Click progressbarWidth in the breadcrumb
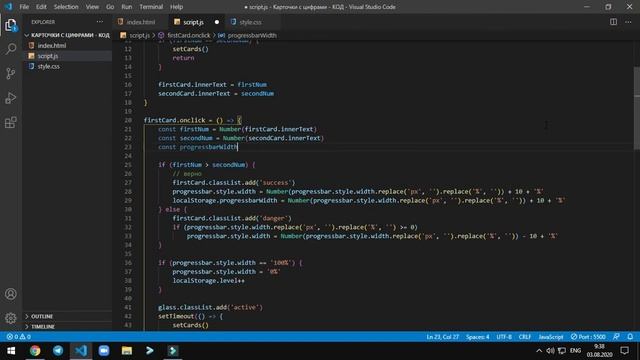 point(252,36)
